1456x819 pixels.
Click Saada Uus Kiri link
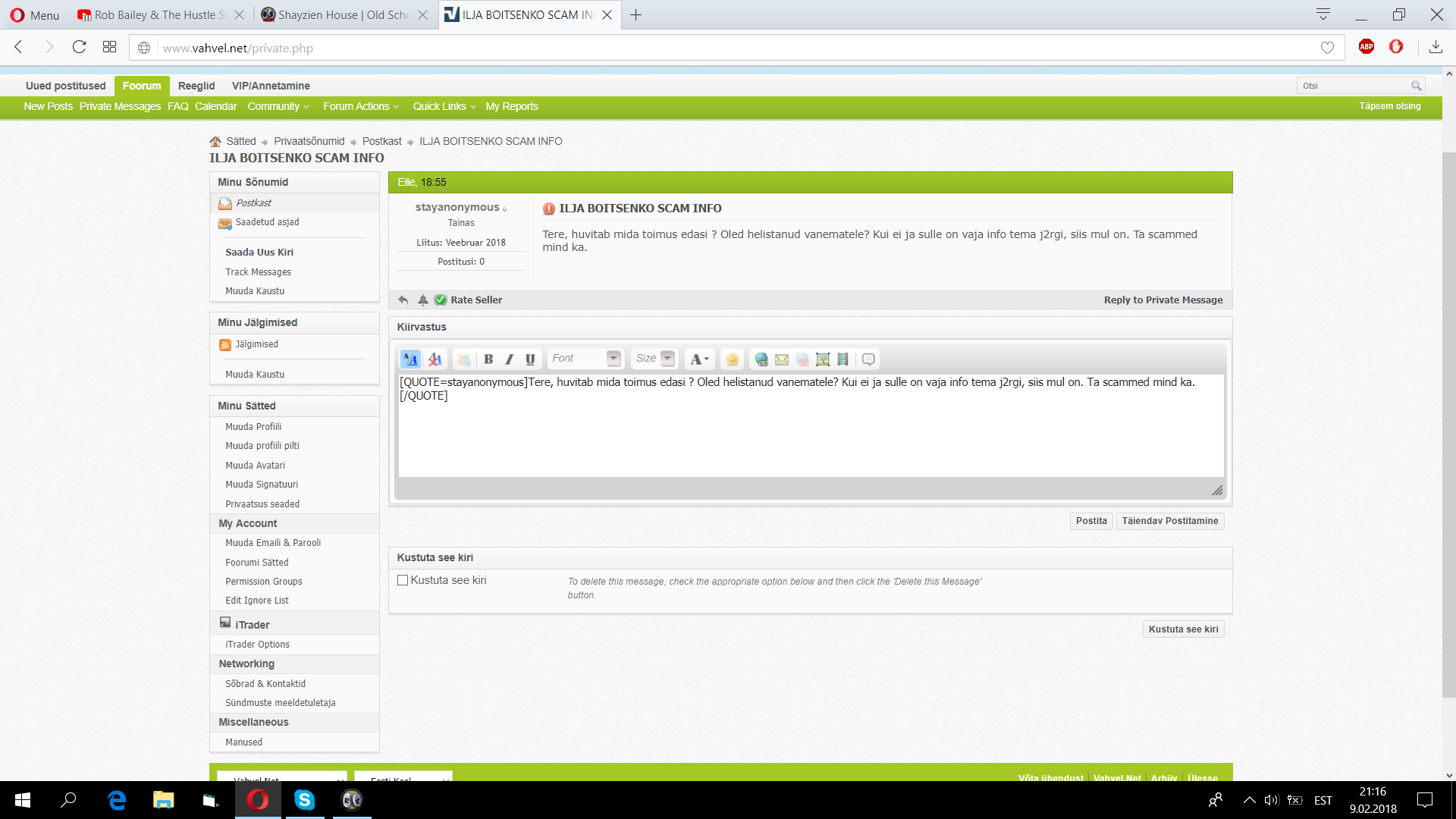pos(259,252)
